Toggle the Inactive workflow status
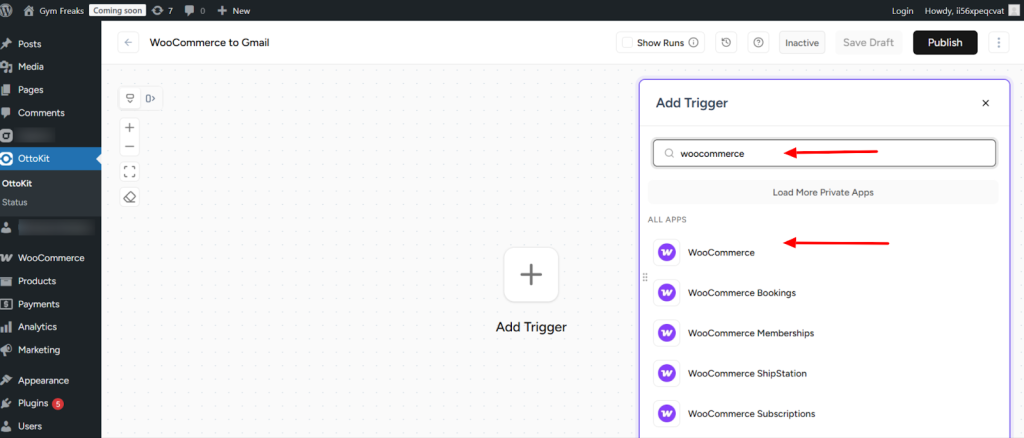This screenshot has width=1024, height=438. (x=802, y=43)
